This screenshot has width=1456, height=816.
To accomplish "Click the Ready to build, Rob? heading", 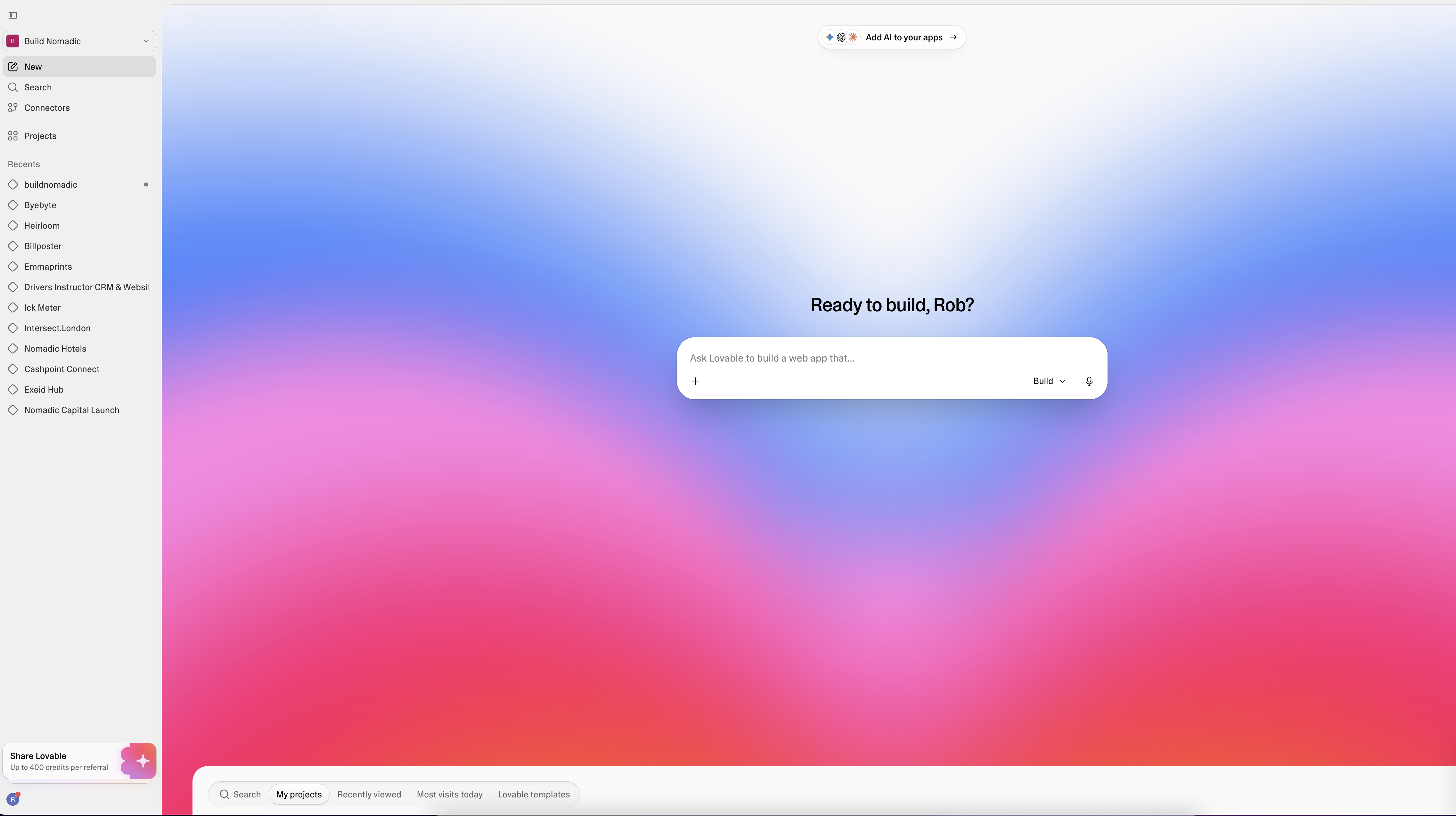I will [892, 305].
